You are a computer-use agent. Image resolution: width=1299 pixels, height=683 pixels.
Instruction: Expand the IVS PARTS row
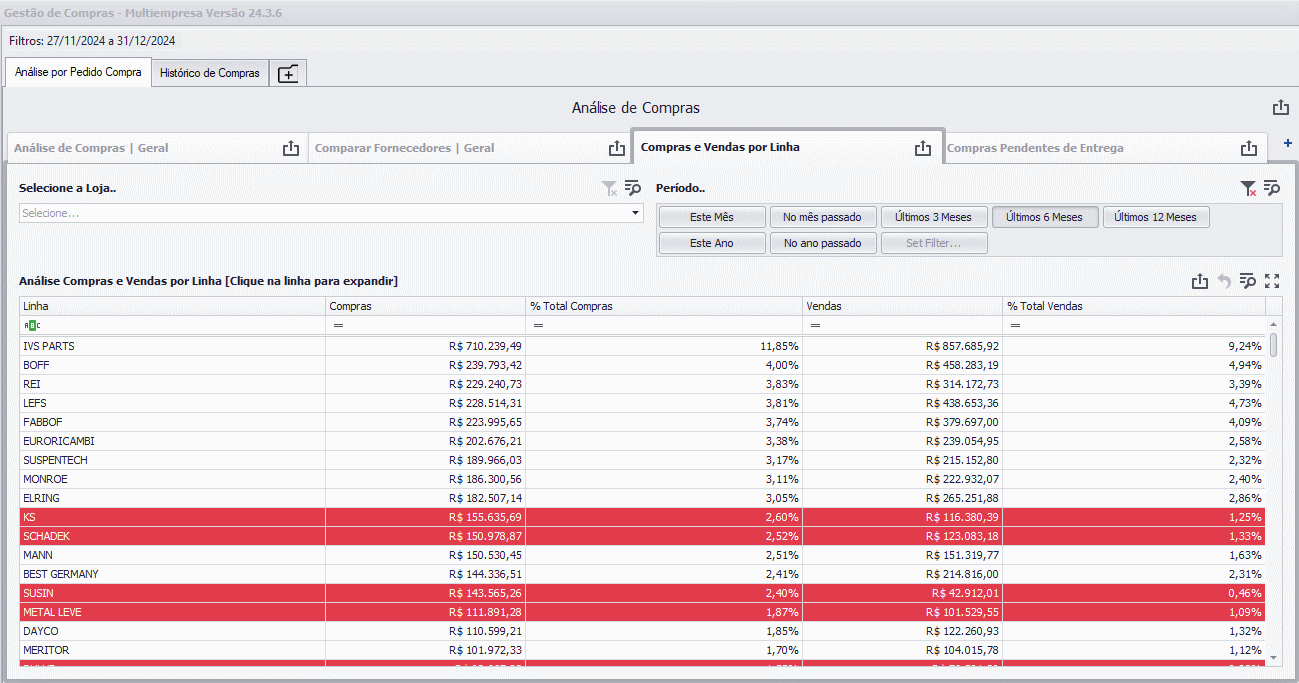coord(642,346)
